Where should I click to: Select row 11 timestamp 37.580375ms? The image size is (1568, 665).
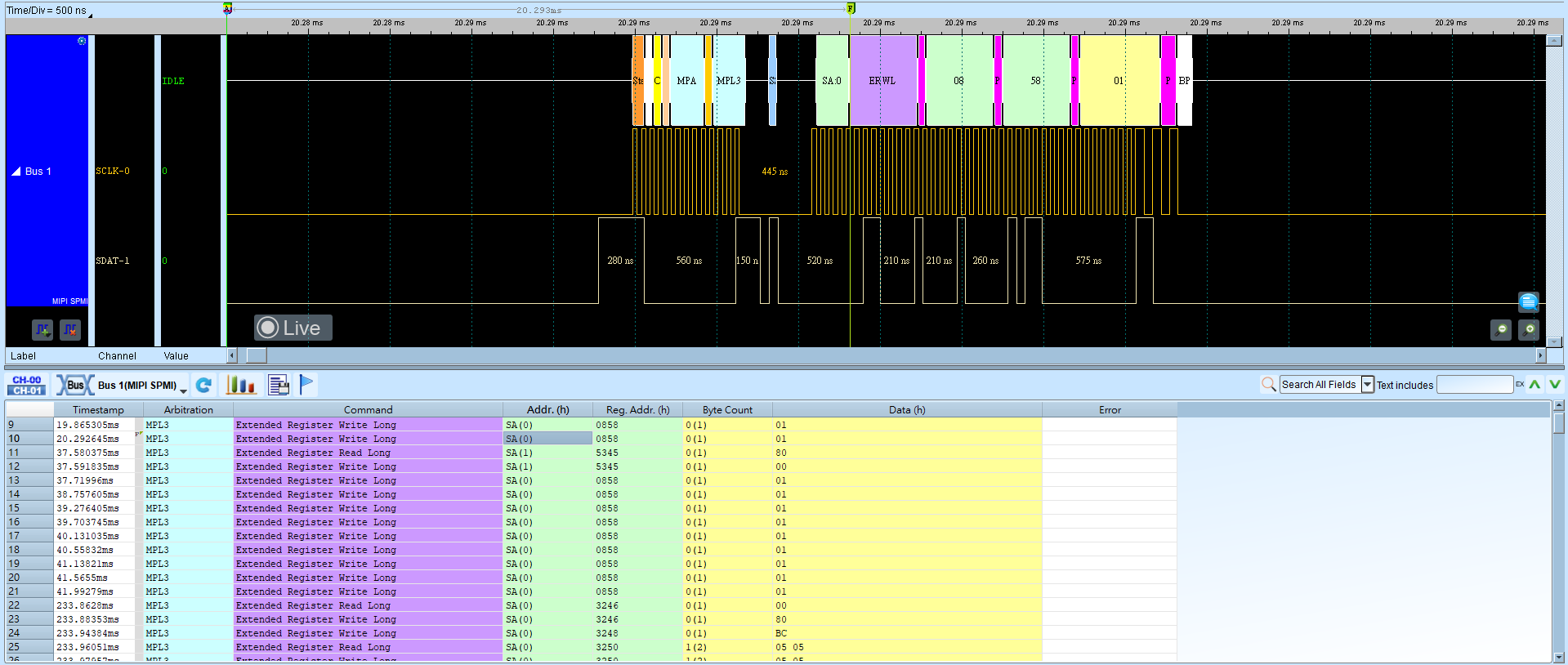click(x=87, y=453)
